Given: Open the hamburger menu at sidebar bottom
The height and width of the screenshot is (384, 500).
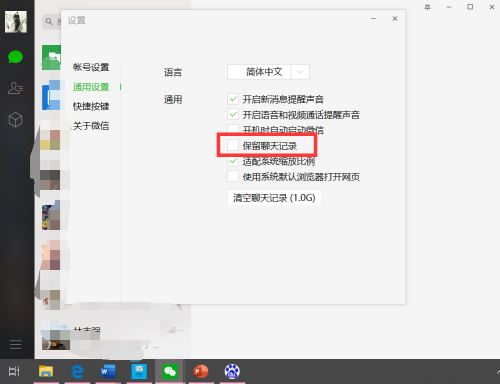Looking at the screenshot, I should [x=16, y=344].
